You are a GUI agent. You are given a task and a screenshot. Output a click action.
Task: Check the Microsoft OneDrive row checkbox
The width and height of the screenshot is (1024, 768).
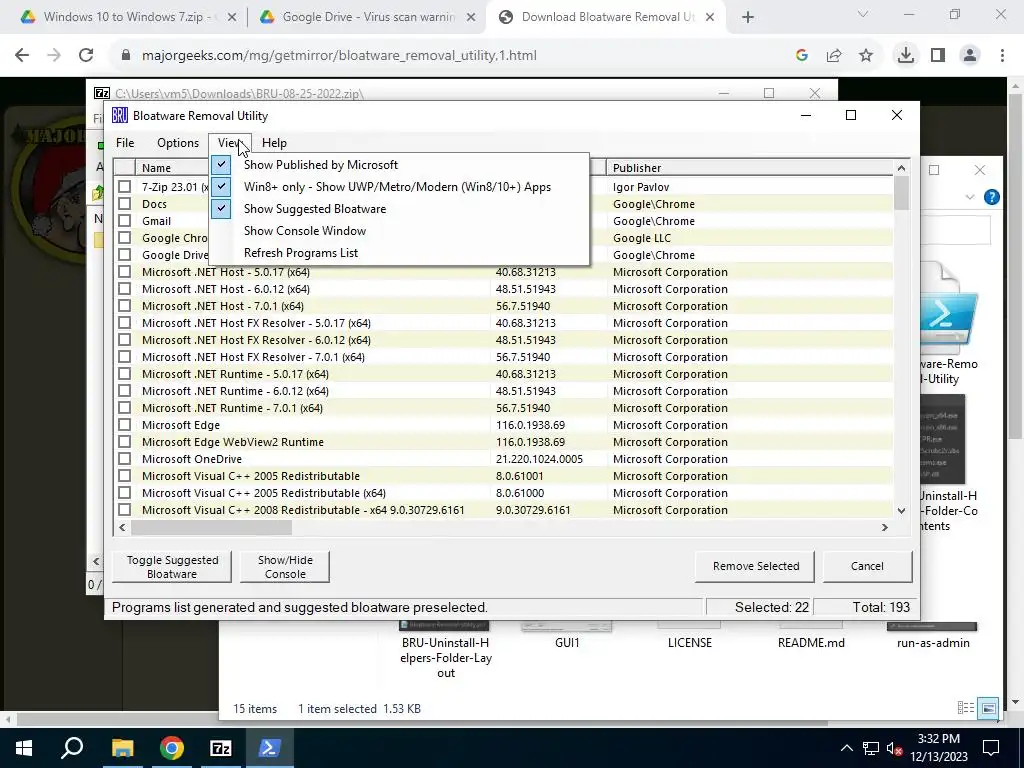tap(124, 458)
